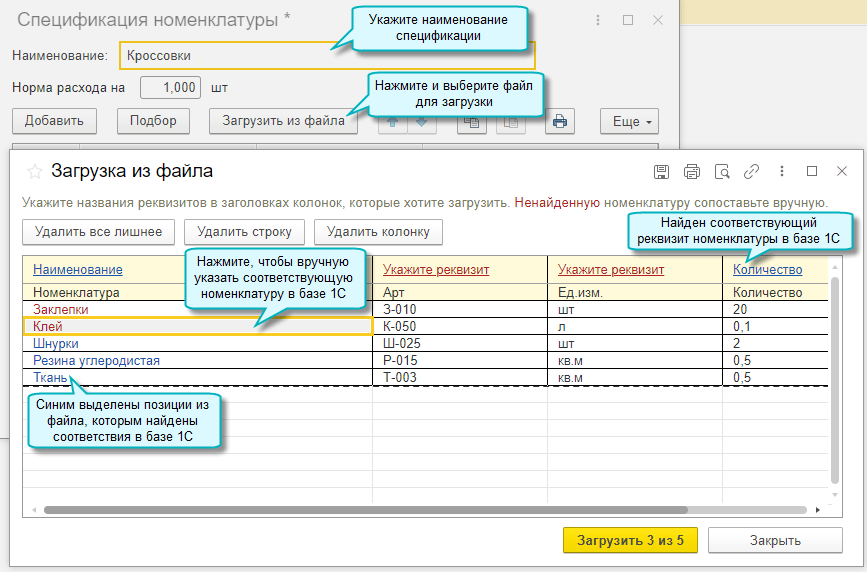Click the paste rows icon in Спецификация номенклатуры toolbar

click(511, 121)
